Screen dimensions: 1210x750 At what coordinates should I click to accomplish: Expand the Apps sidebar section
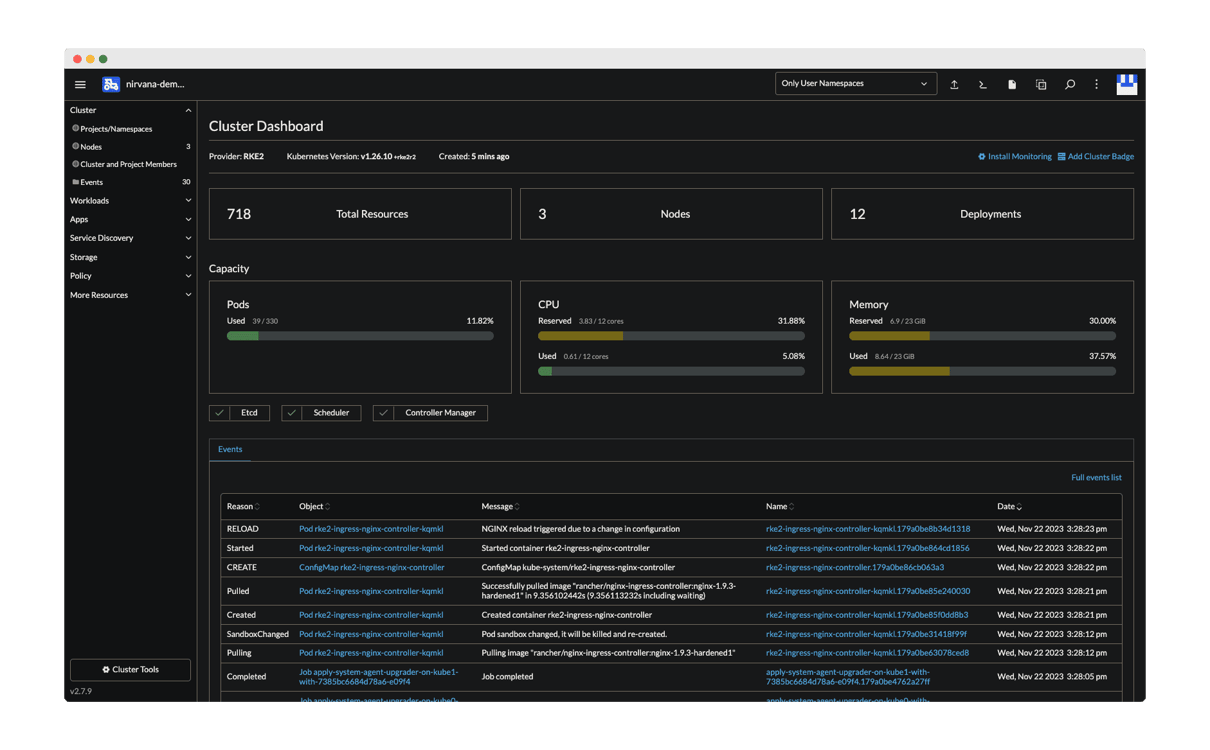[x=188, y=220]
